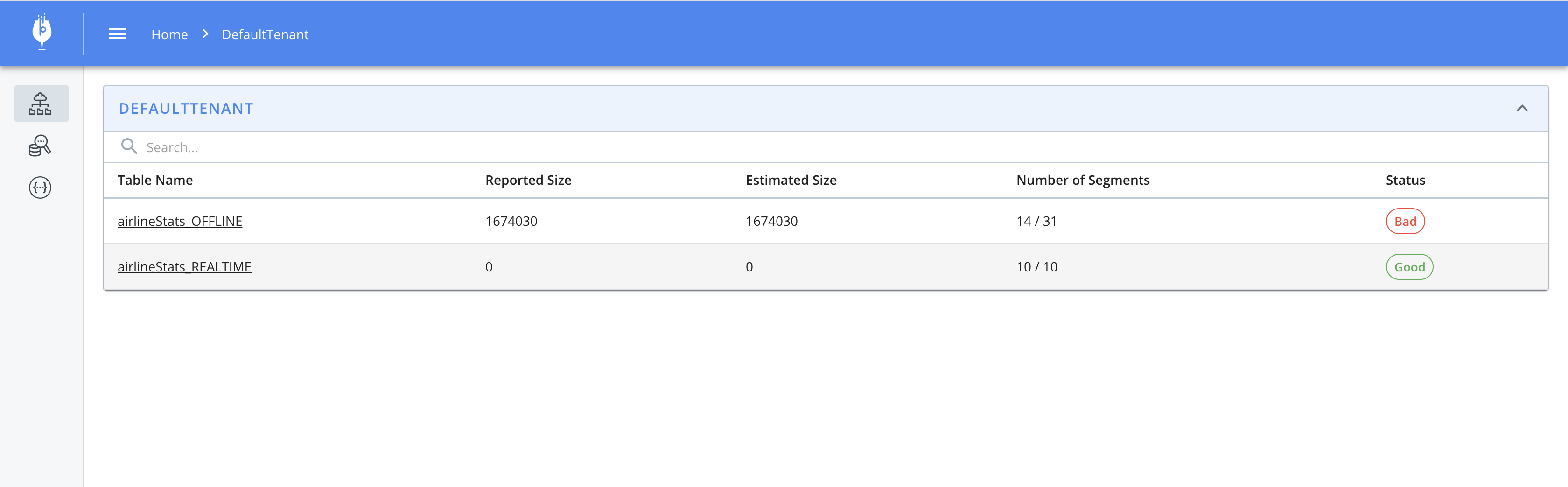Click the search magnifier icon
The height and width of the screenshot is (487, 1568).
(x=129, y=146)
